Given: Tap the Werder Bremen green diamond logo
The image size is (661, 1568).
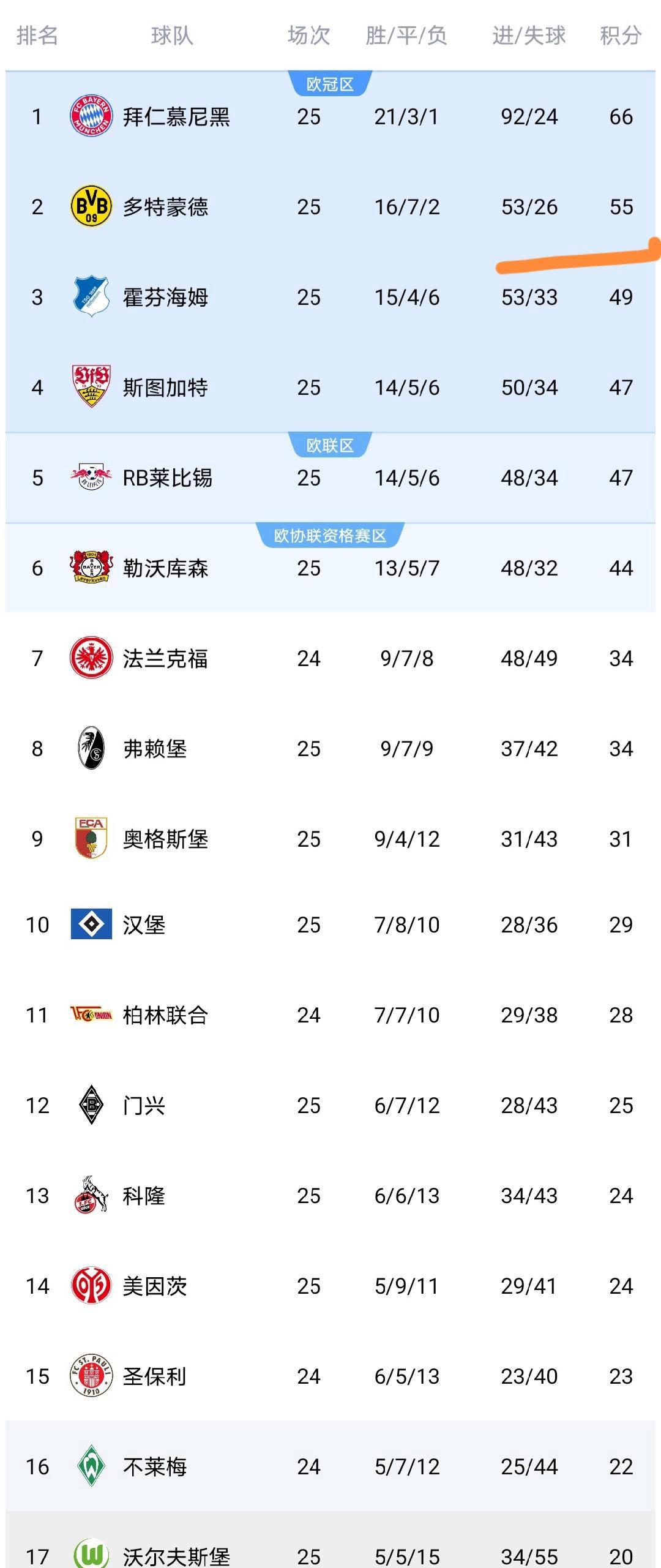Looking at the screenshot, I should [91, 1466].
